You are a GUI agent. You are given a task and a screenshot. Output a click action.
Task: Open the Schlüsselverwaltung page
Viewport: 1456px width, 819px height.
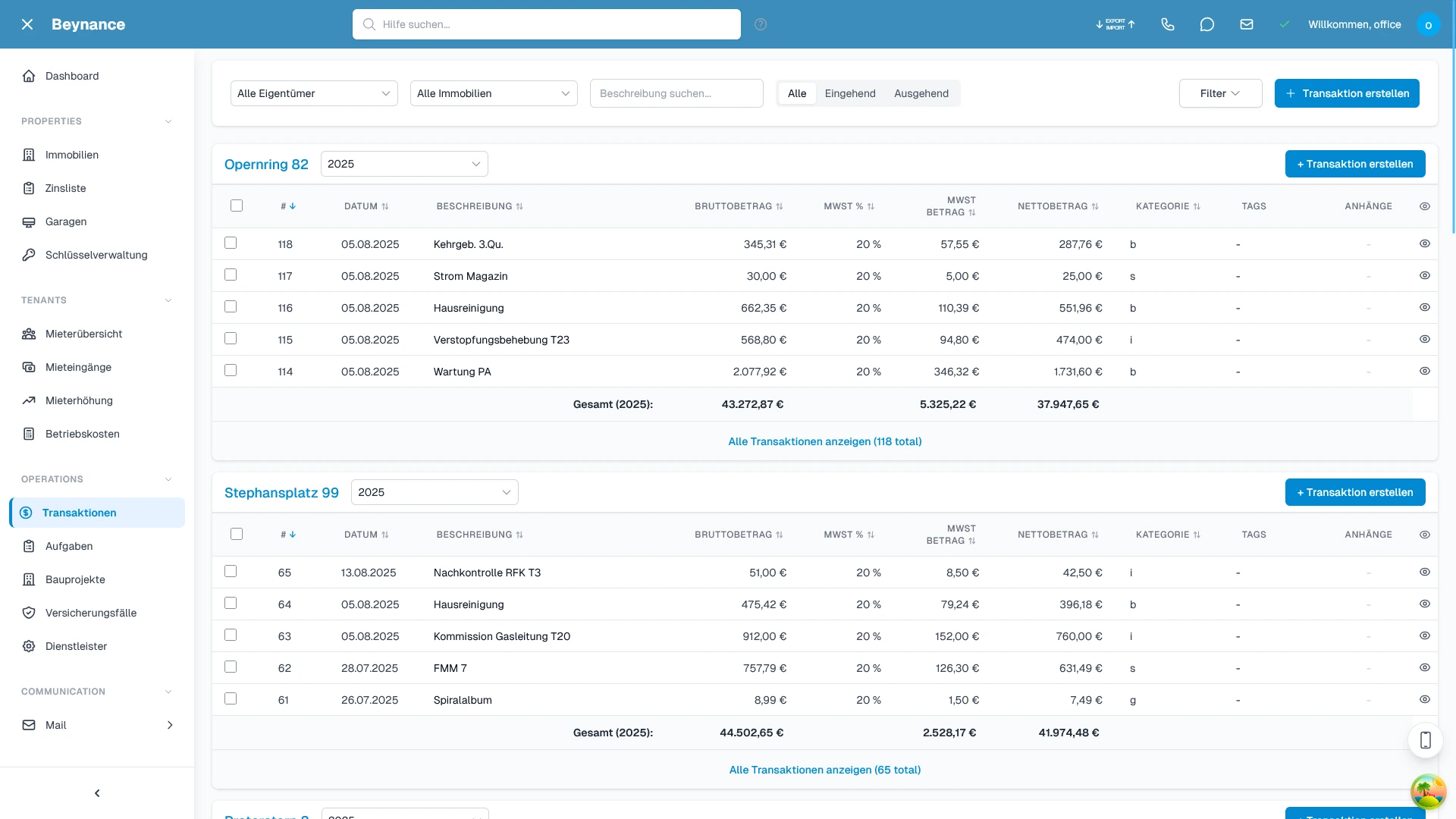[x=95, y=255]
